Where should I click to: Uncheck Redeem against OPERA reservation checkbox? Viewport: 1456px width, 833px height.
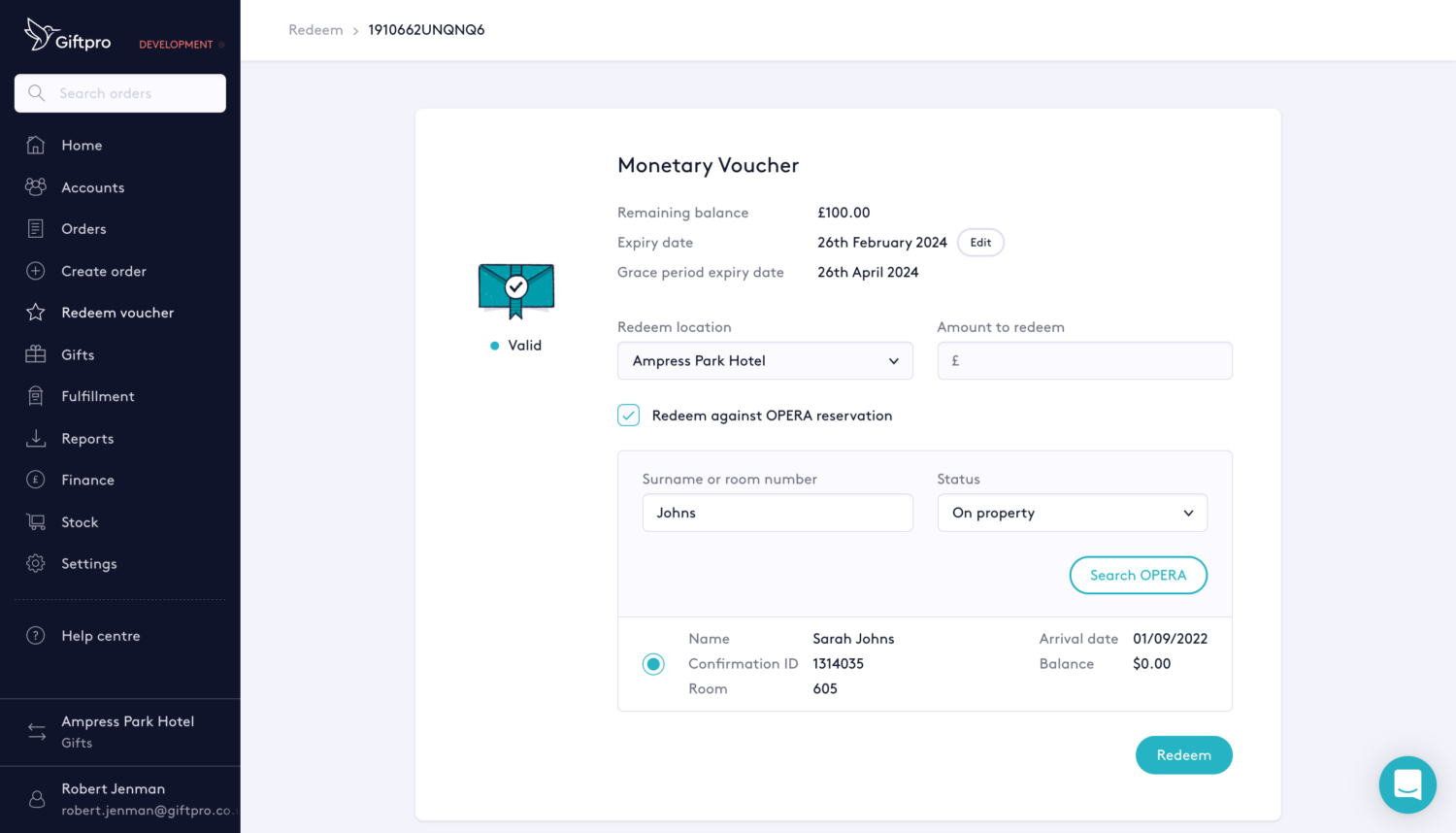629,416
